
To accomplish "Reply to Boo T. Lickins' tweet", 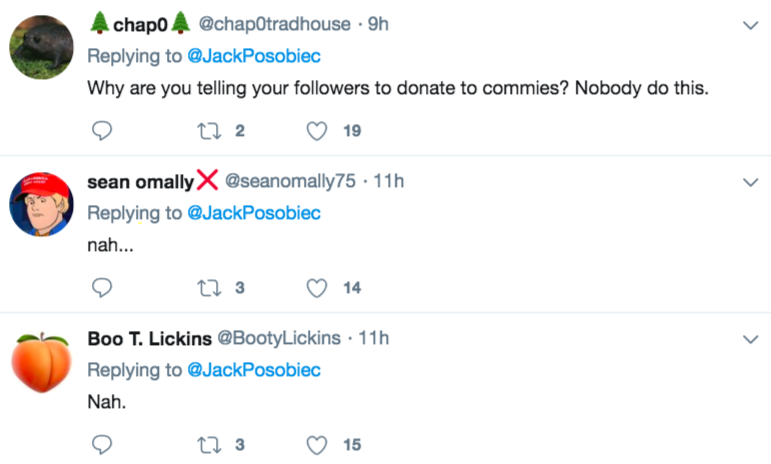I will coord(101,445).
